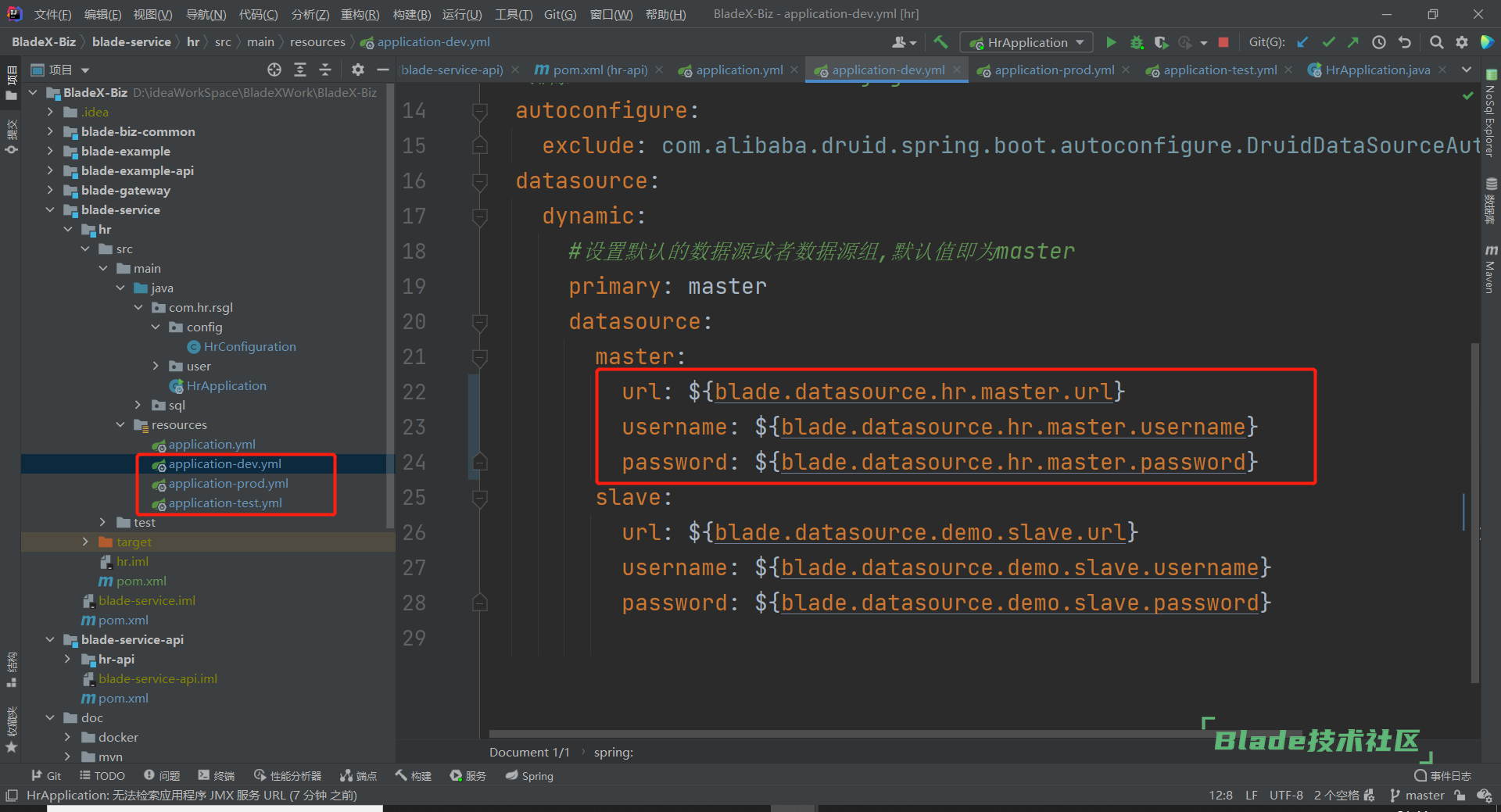Collapse all in project tree

pyautogui.click(x=325, y=70)
